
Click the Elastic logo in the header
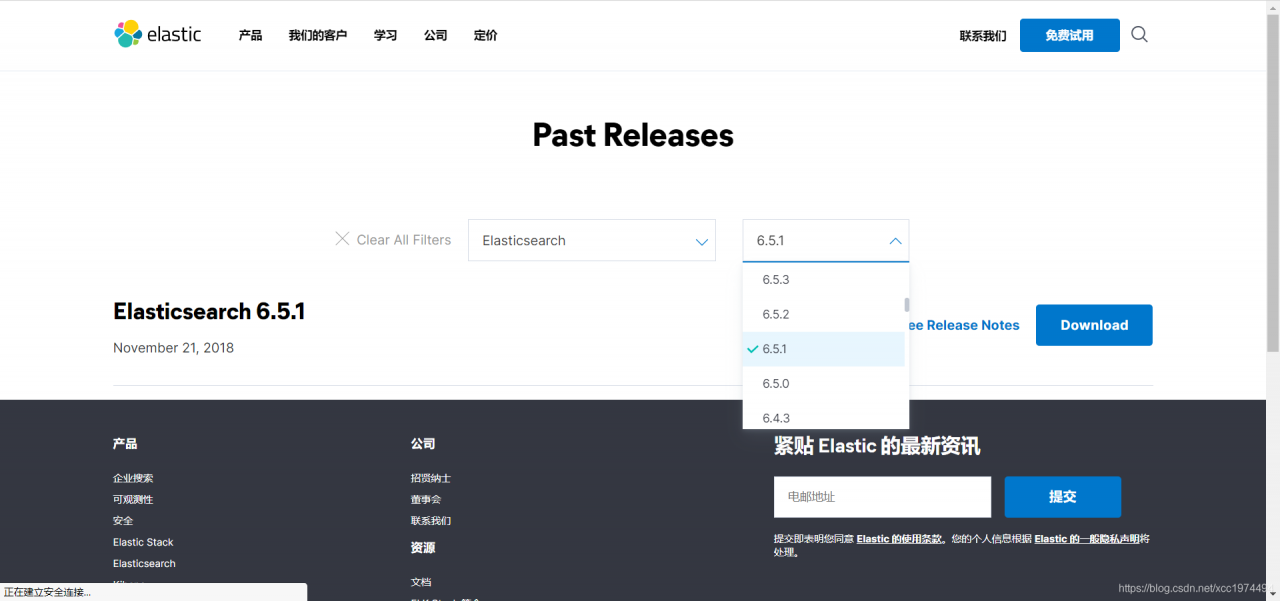(157, 34)
